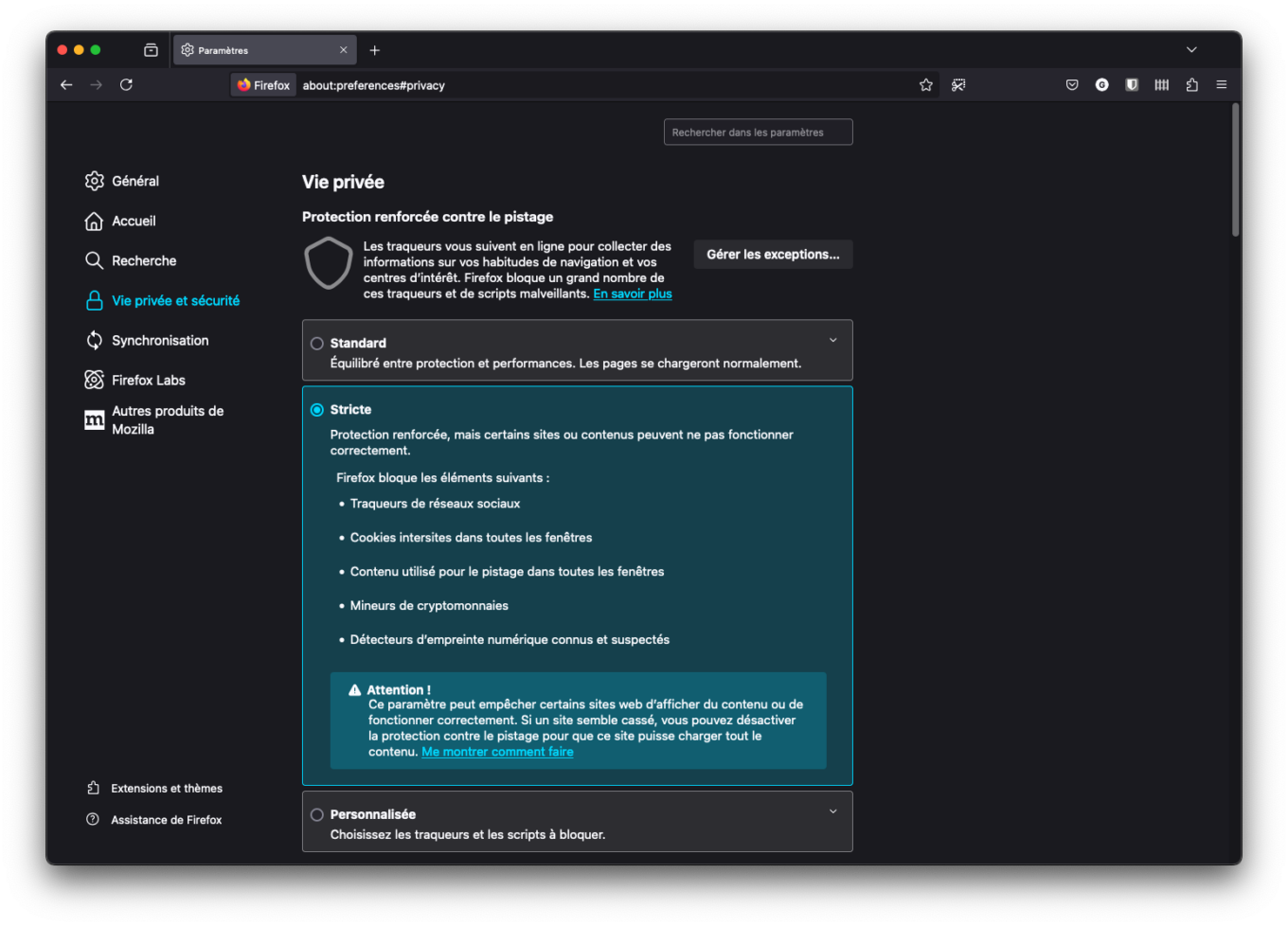
Task: Expand the Personnalisée option chevron
Action: click(833, 811)
